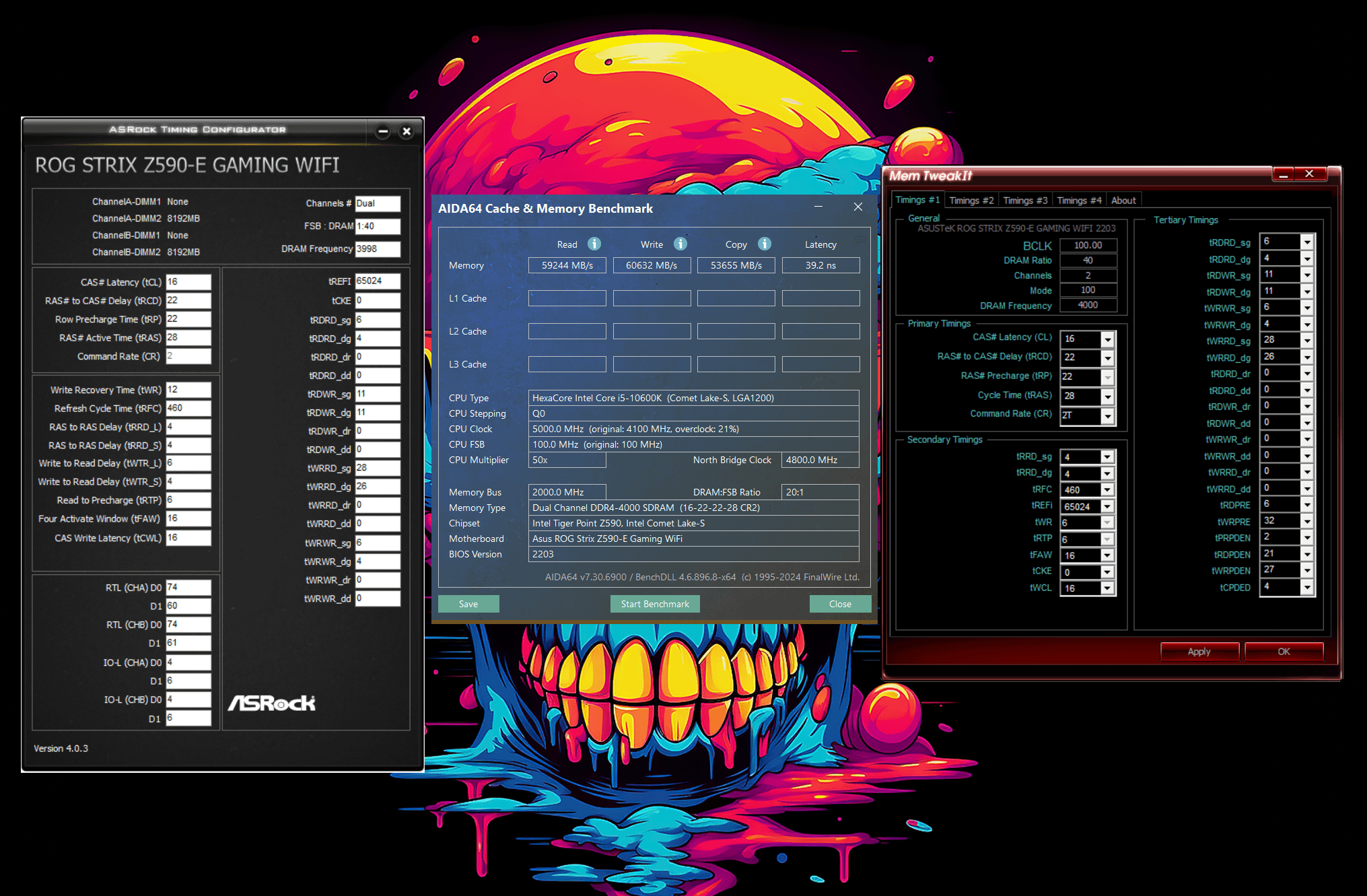Click the RAS# Active Time (tRAS) field
Viewport: 1367px width, 896px height.
click(188, 337)
